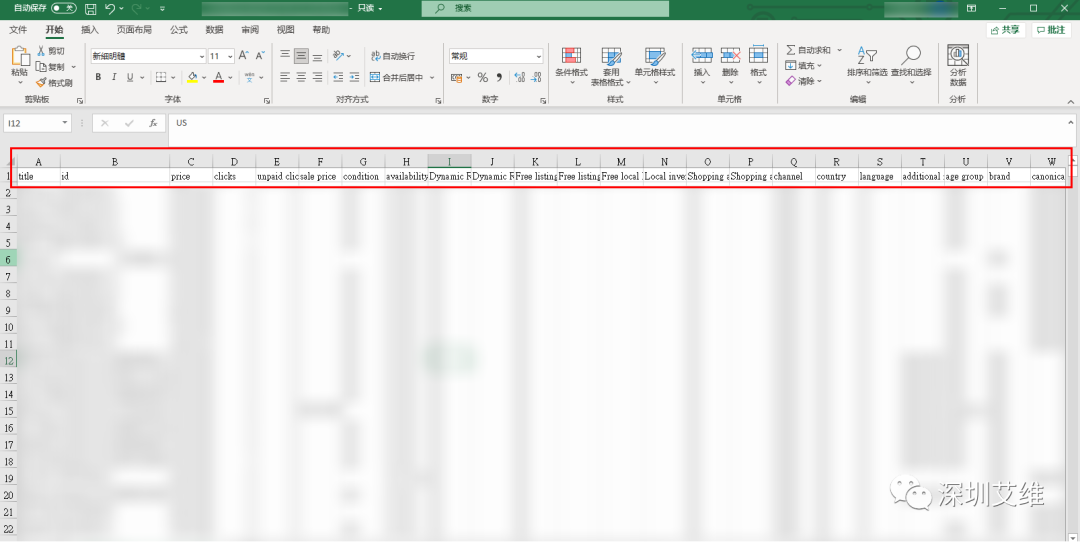Open the number format (常规) dropdown
This screenshot has height=542, width=1080.
click(x=539, y=56)
